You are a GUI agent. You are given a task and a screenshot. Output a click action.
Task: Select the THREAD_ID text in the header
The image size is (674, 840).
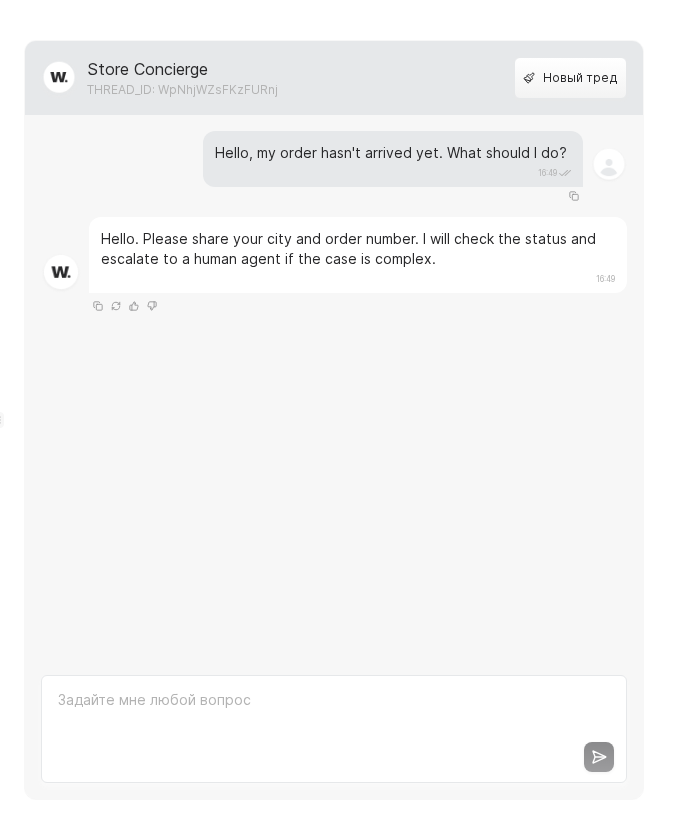click(x=183, y=90)
